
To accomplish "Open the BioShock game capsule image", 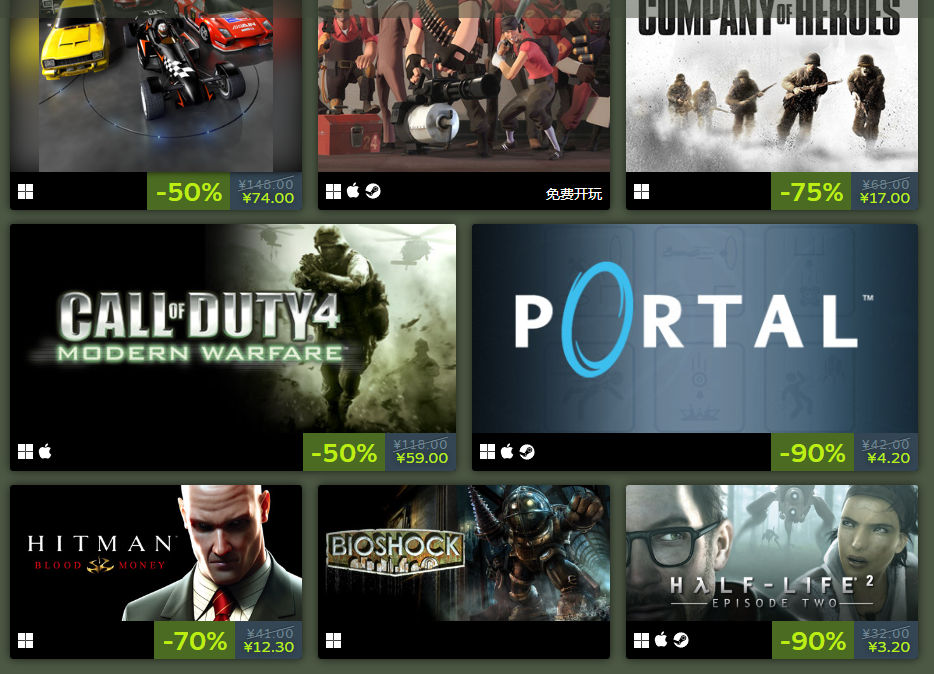I will pos(464,553).
